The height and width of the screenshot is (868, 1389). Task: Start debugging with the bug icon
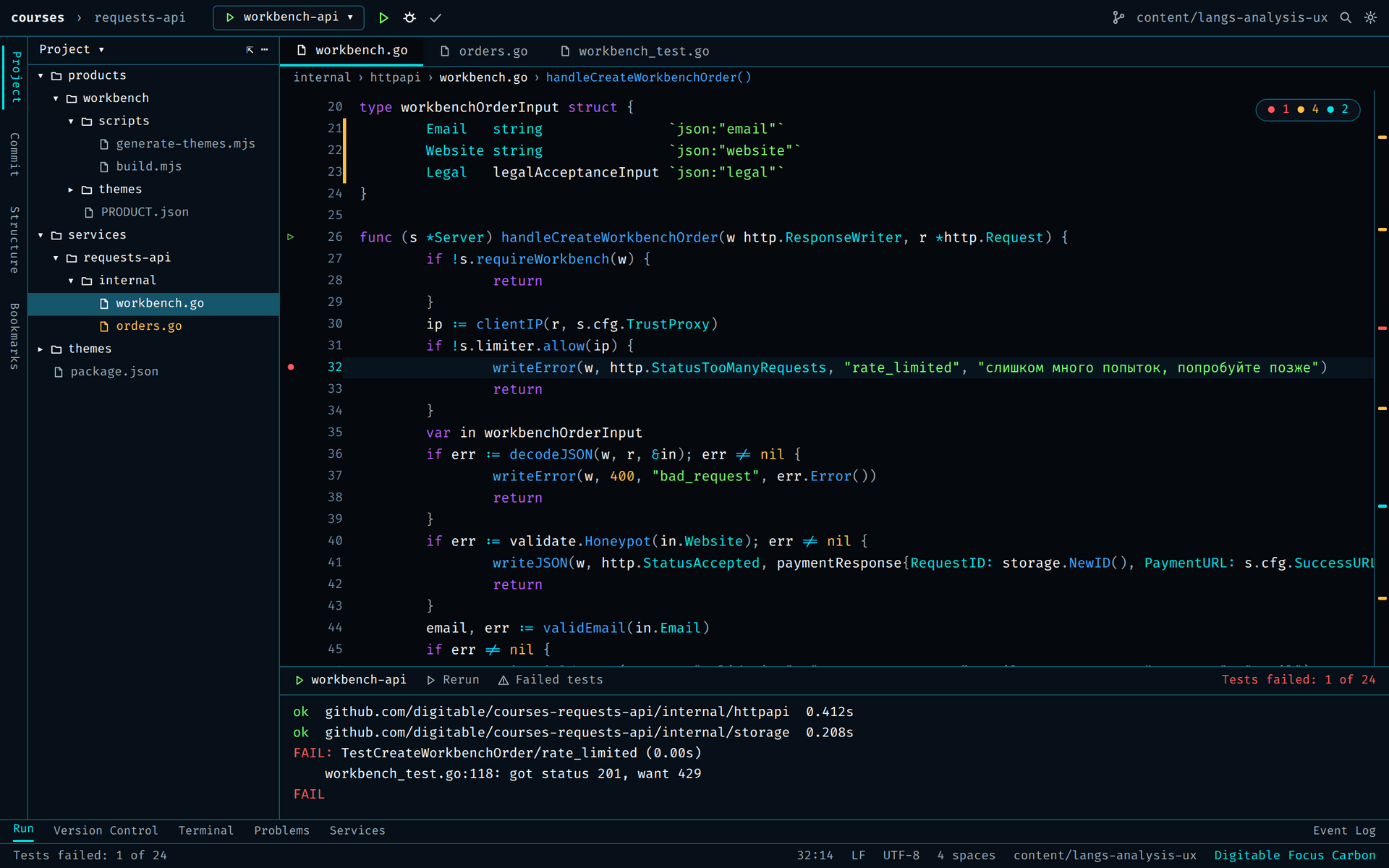(409, 17)
